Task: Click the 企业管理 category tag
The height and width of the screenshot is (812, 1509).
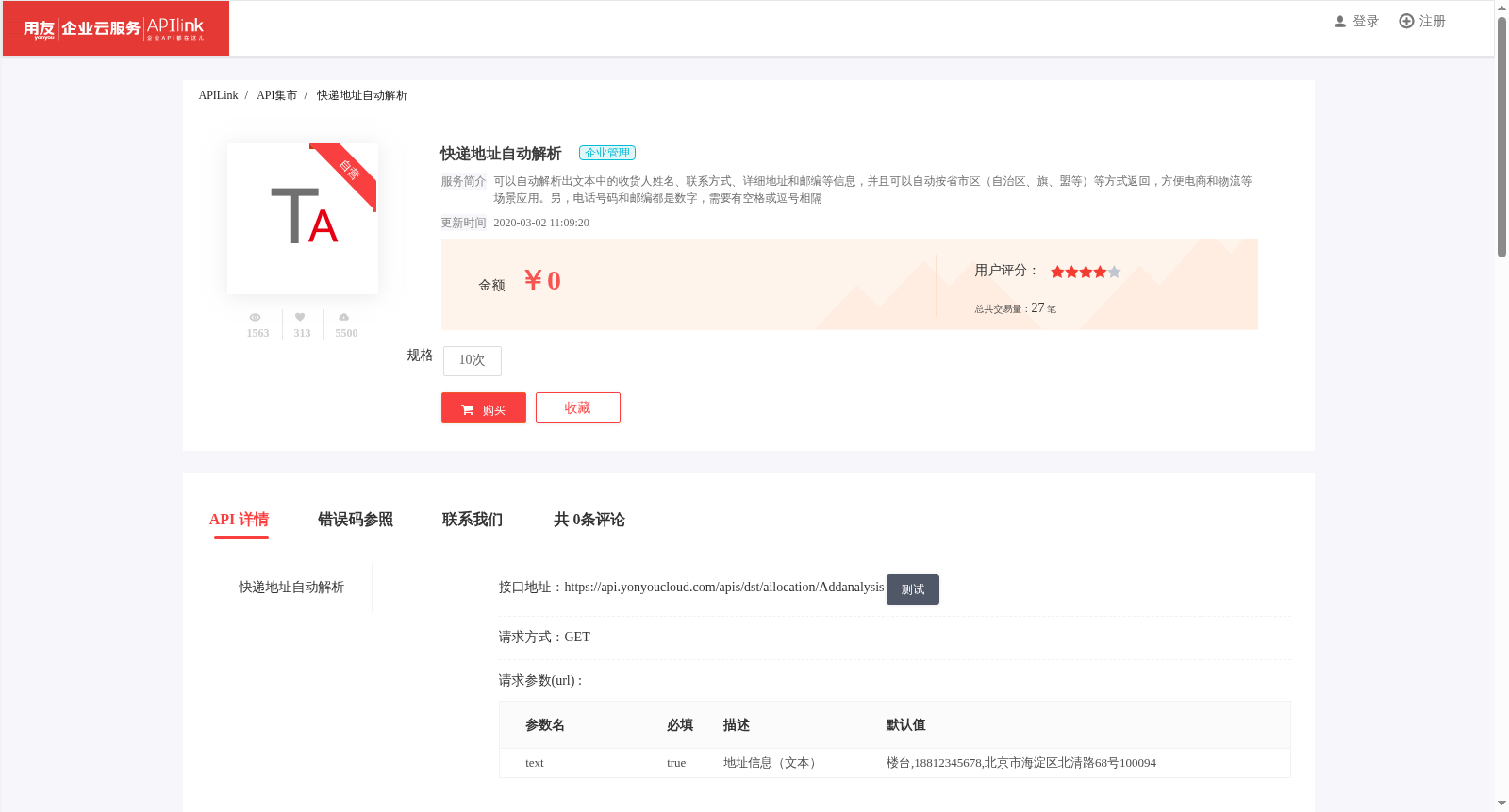Action: click(607, 153)
